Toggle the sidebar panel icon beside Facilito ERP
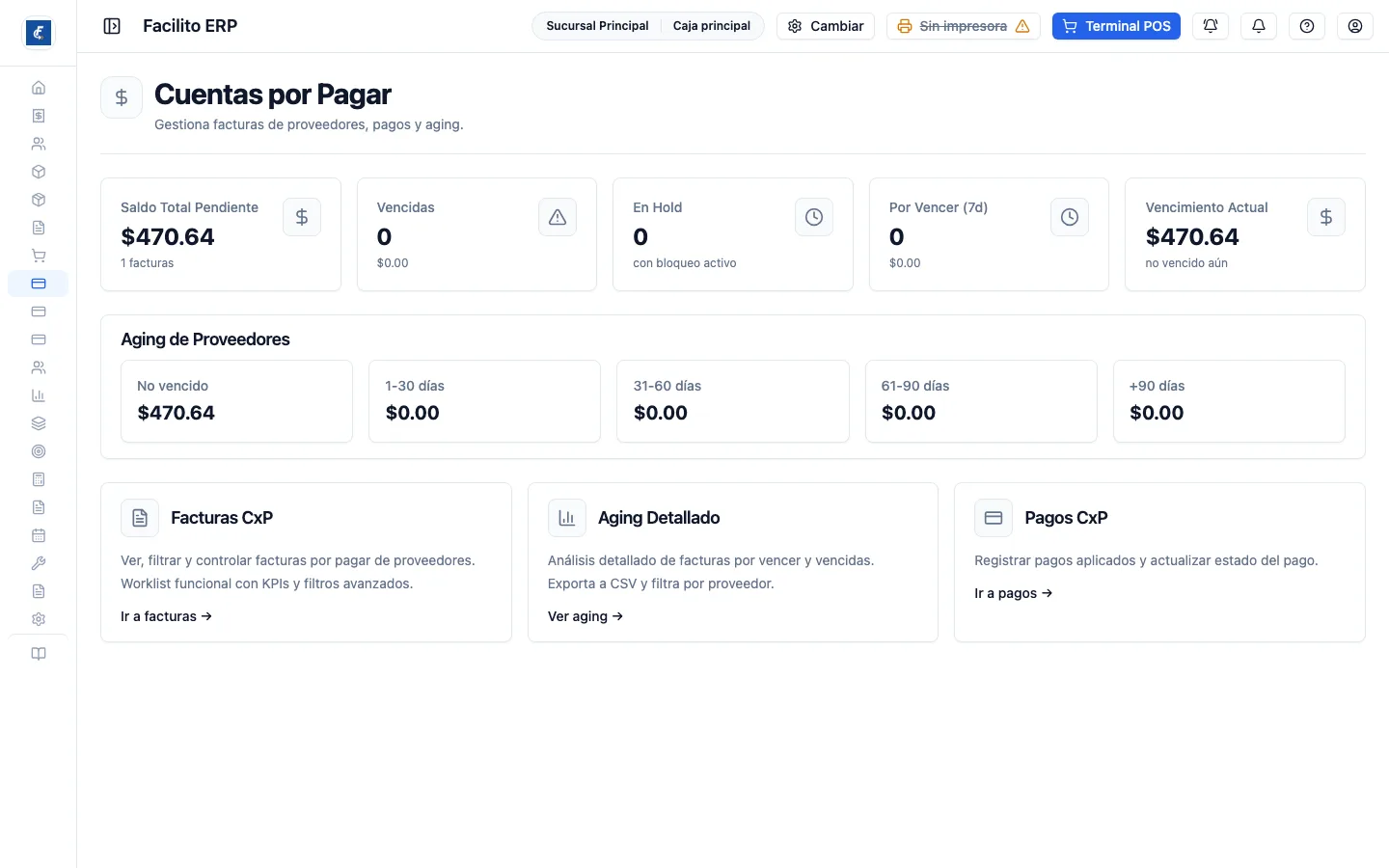Viewport: 1389px width, 868px height. [x=112, y=26]
